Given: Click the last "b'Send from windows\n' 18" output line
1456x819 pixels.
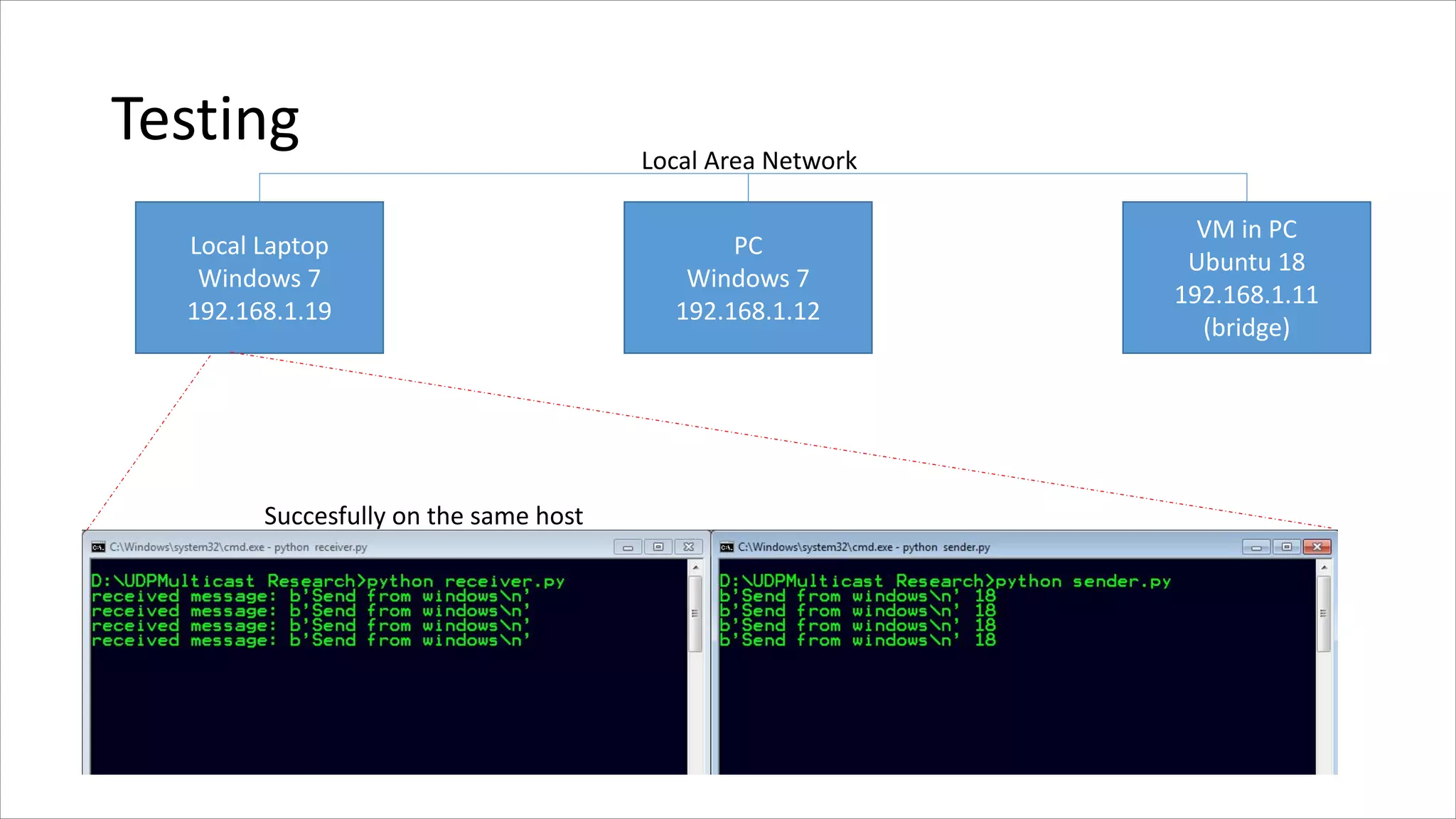Looking at the screenshot, I should 857,640.
